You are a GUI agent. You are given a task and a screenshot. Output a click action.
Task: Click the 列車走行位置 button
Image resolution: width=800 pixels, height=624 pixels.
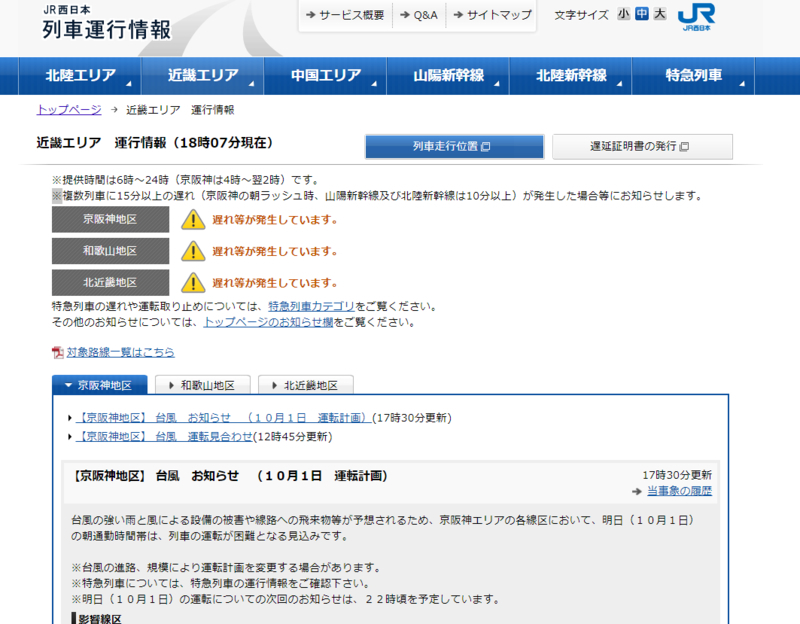(x=455, y=146)
